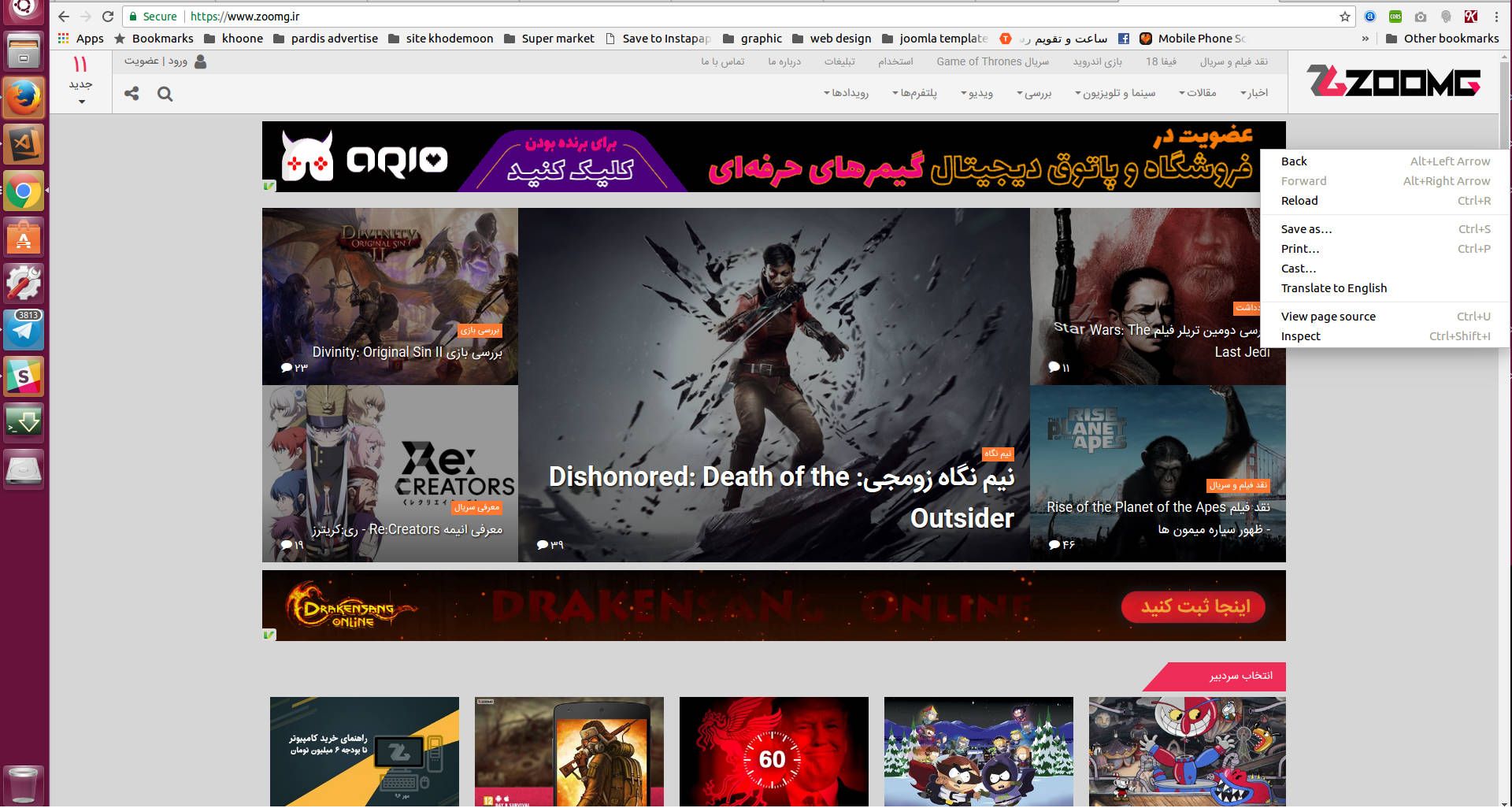Select Print… from the context menu
The width and height of the screenshot is (1512, 808).
point(1385,249)
